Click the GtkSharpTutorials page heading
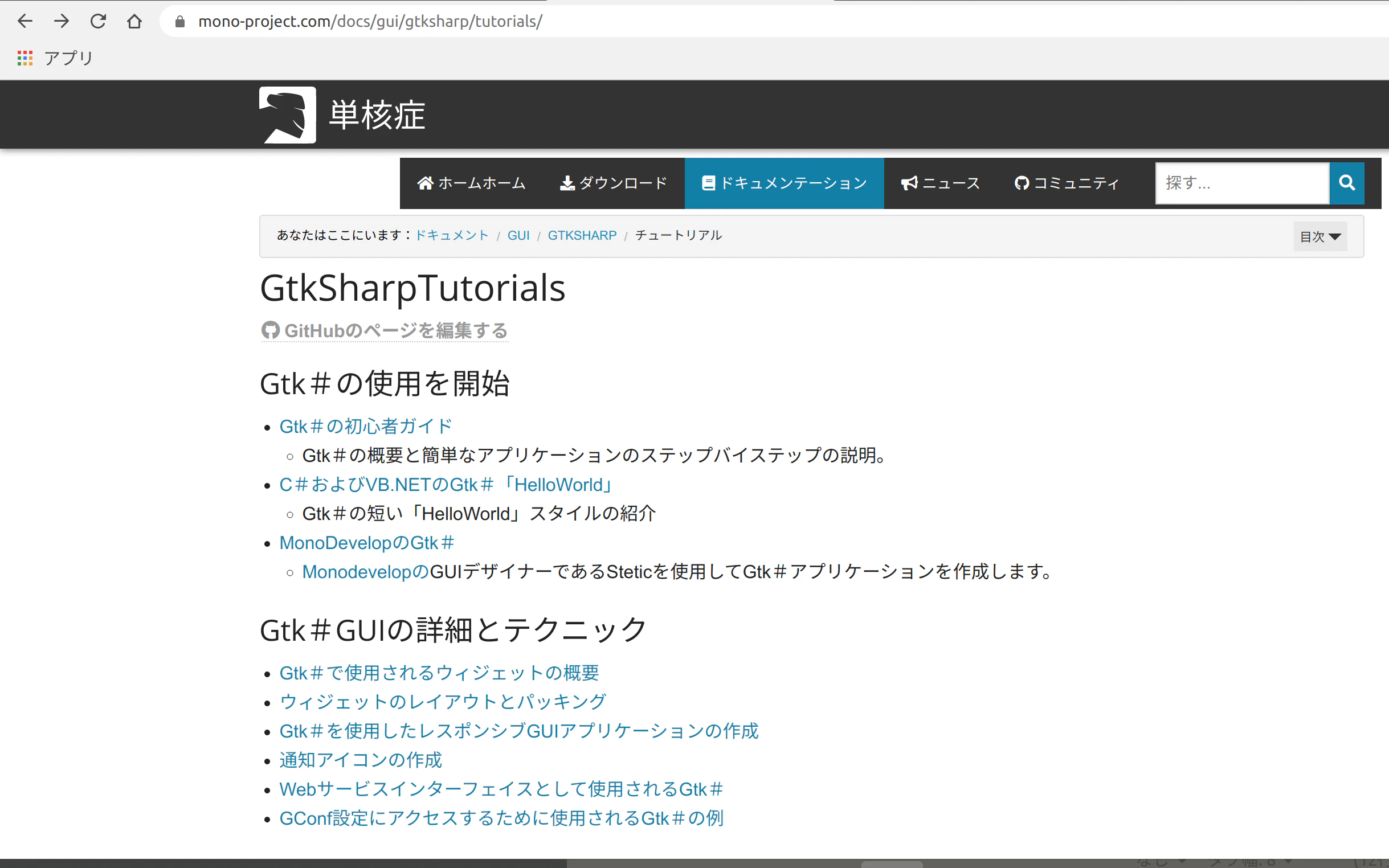Screen dimensions: 1389x868 (x=412, y=288)
